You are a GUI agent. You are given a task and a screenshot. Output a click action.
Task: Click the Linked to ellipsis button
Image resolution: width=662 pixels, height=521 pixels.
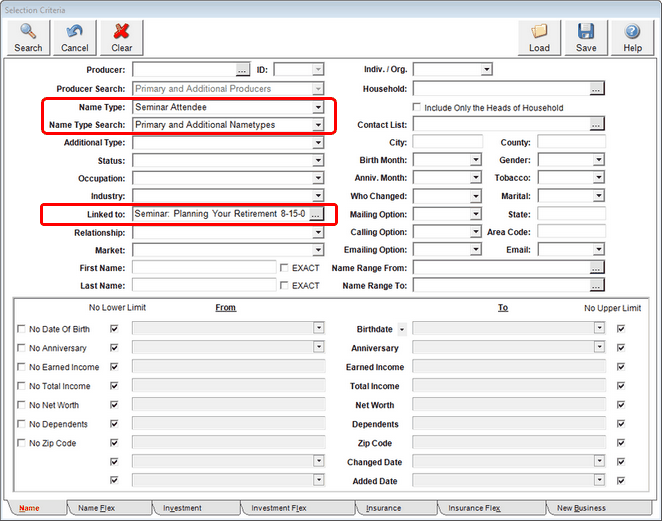coord(316,215)
